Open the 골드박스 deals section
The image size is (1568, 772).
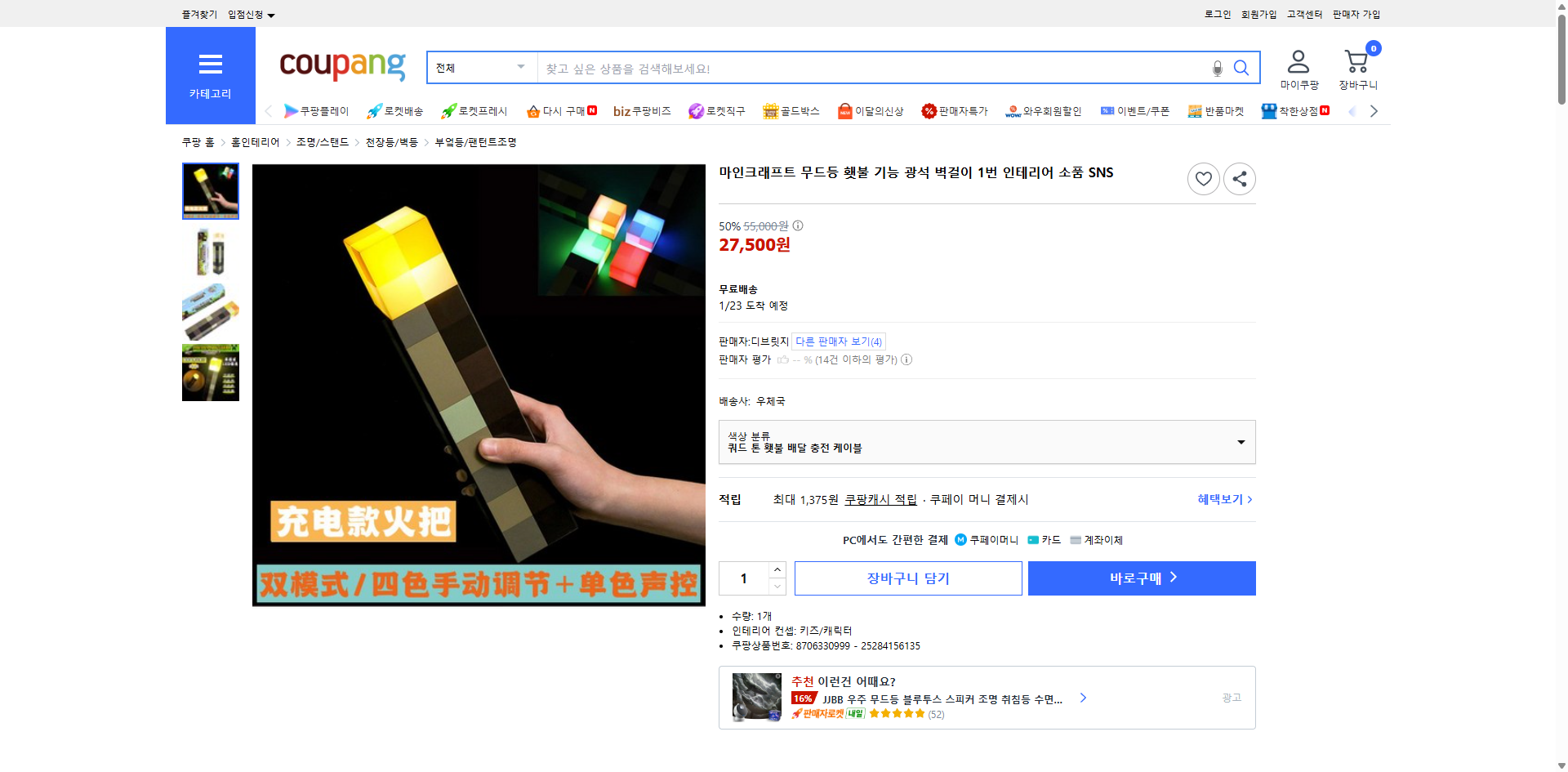[791, 111]
